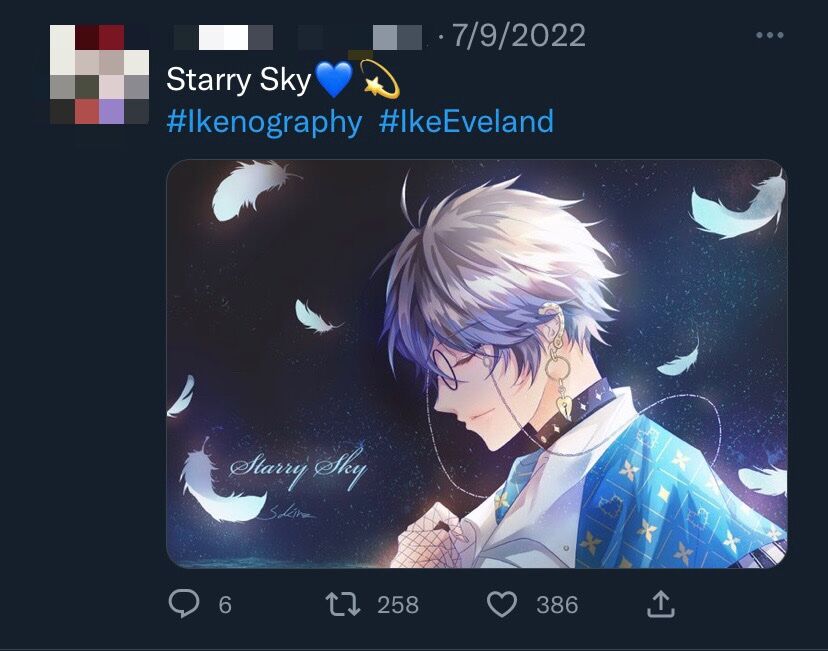Expand the anime character artwork image
This screenshot has height=651, width=828.
point(477,364)
